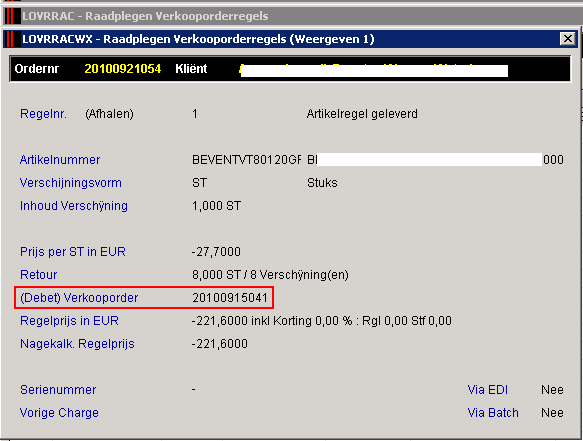Click the Inhoud Verschÿning label
The image size is (583, 441).
74,206
